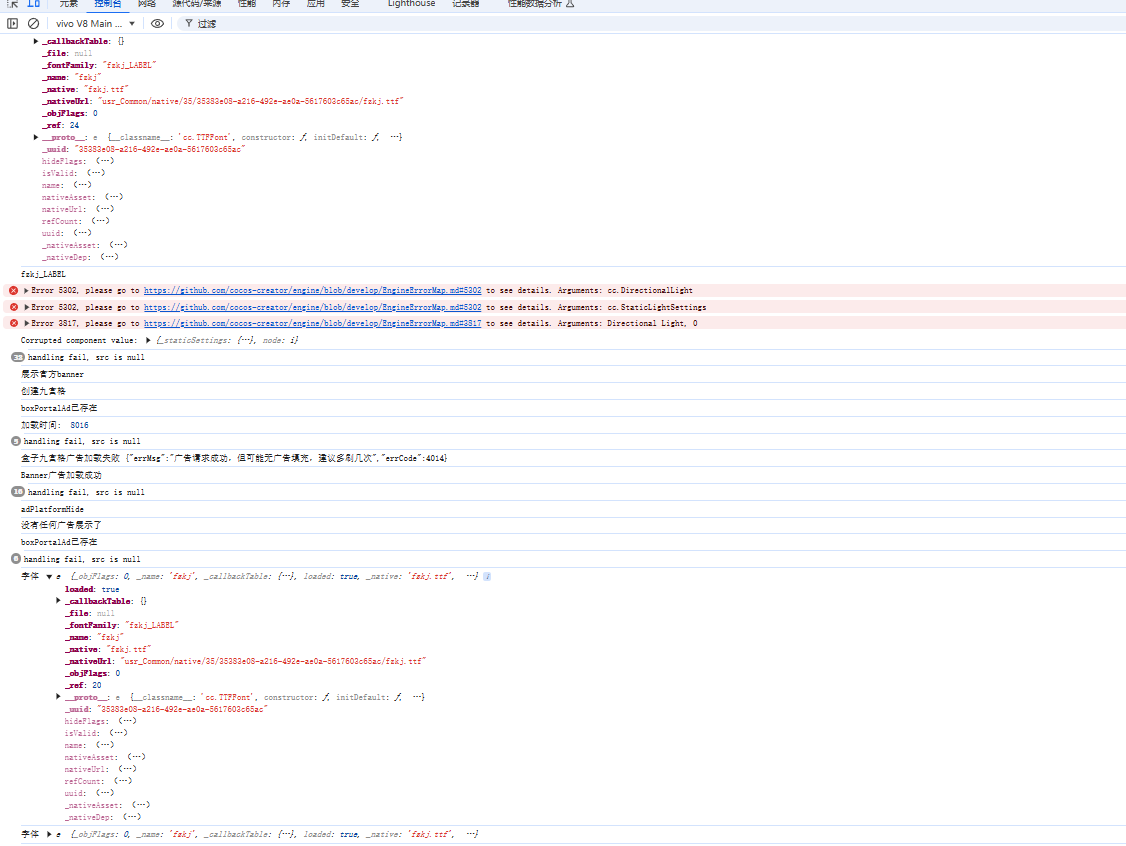This screenshot has width=1126, height=846.
Task: Open the 源代码/来源 tab
Action: point(197,4)
